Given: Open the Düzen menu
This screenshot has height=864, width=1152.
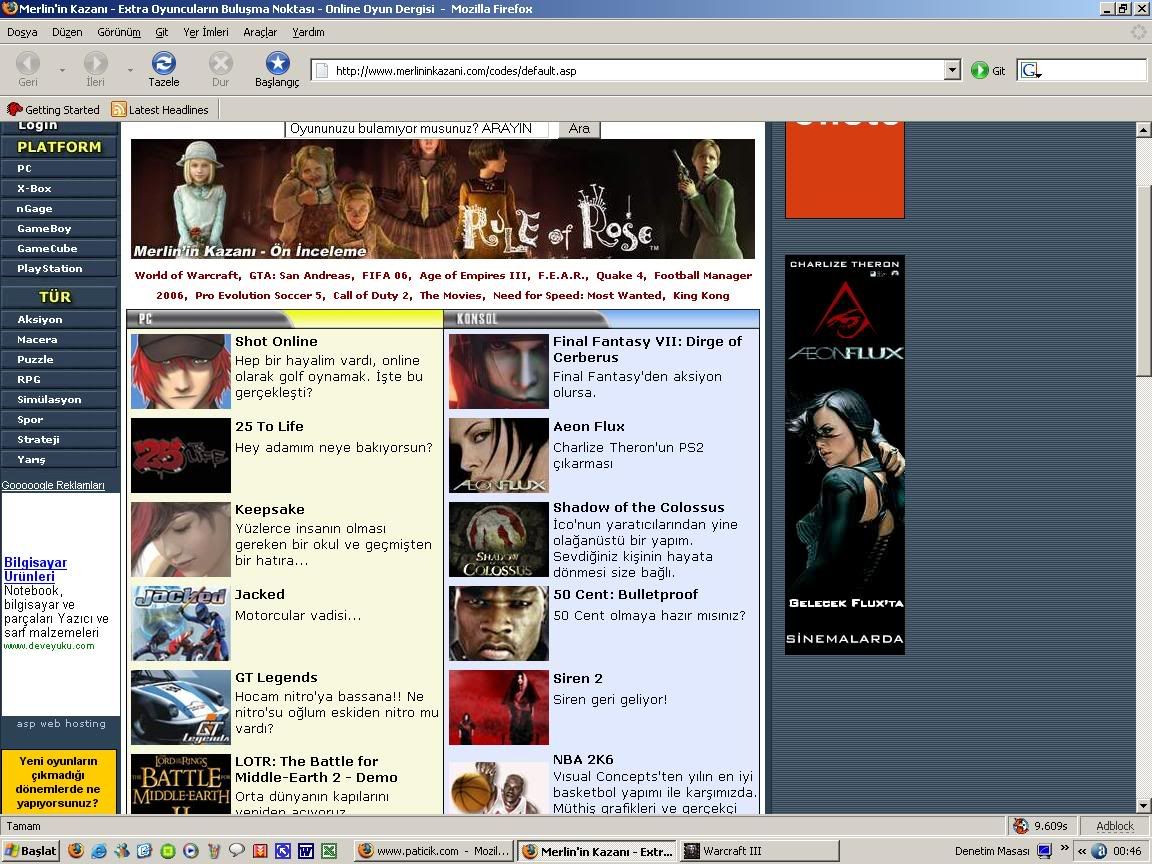Looking at the screenshot, I should pos(67,32).
